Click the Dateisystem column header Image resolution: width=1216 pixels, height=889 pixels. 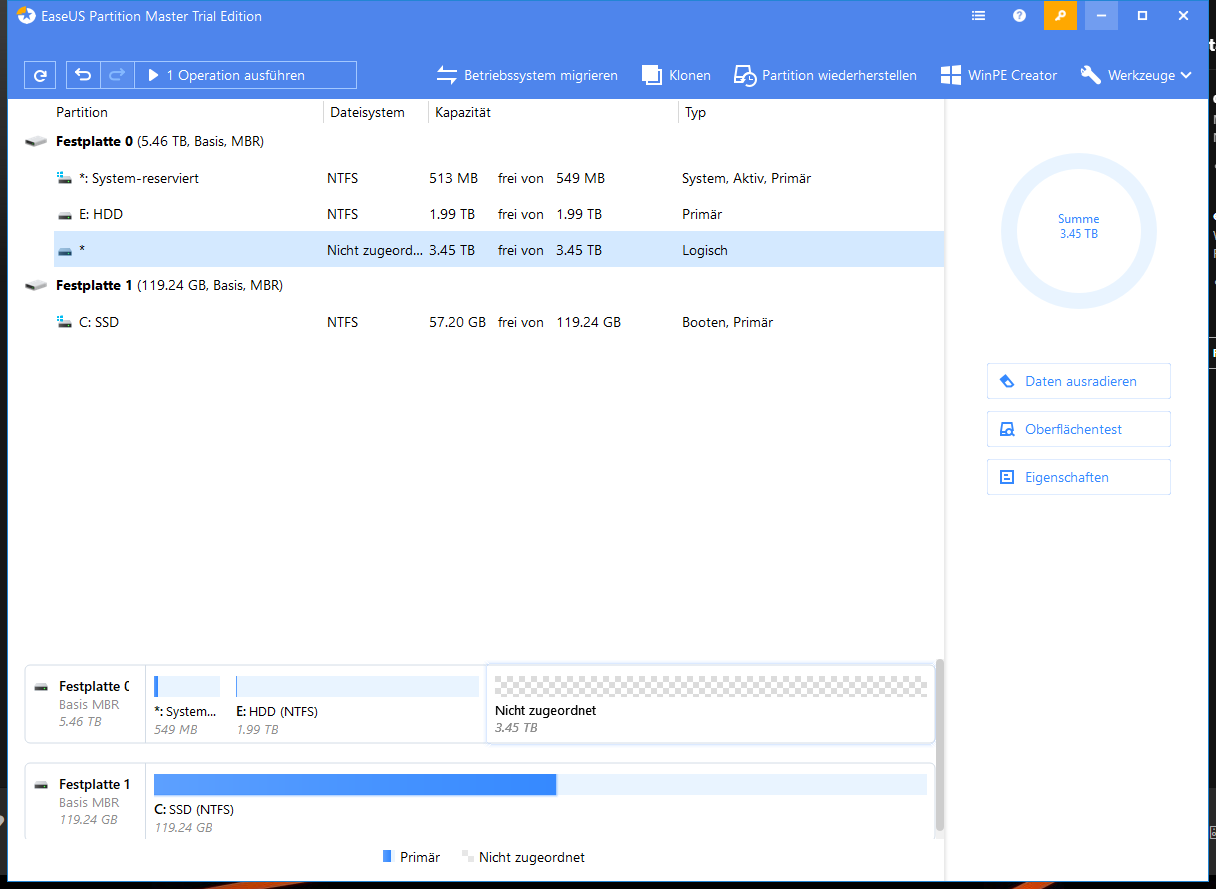click(x=368, y=112)
